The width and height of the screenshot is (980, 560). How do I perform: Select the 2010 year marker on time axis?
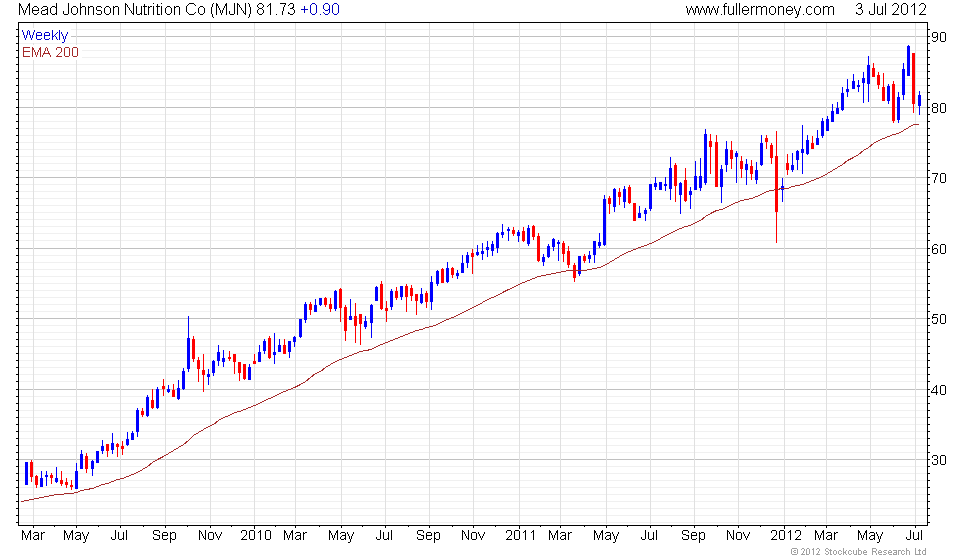(256, 536)
